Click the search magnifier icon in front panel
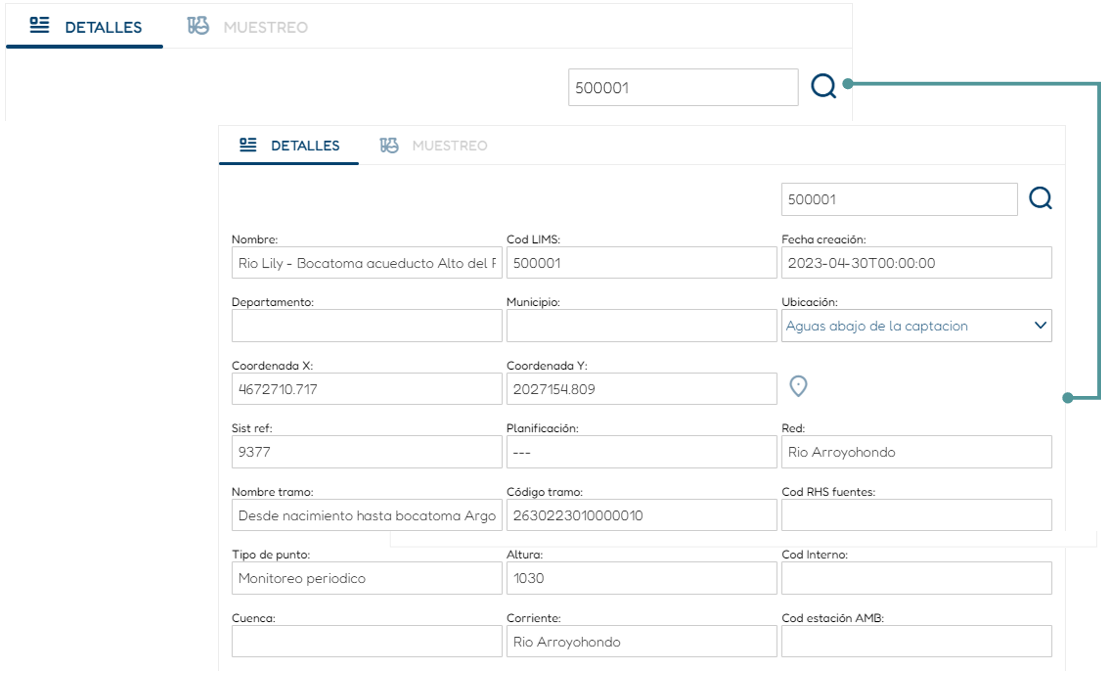1105x678 pixels. (x=1040, y=199)
